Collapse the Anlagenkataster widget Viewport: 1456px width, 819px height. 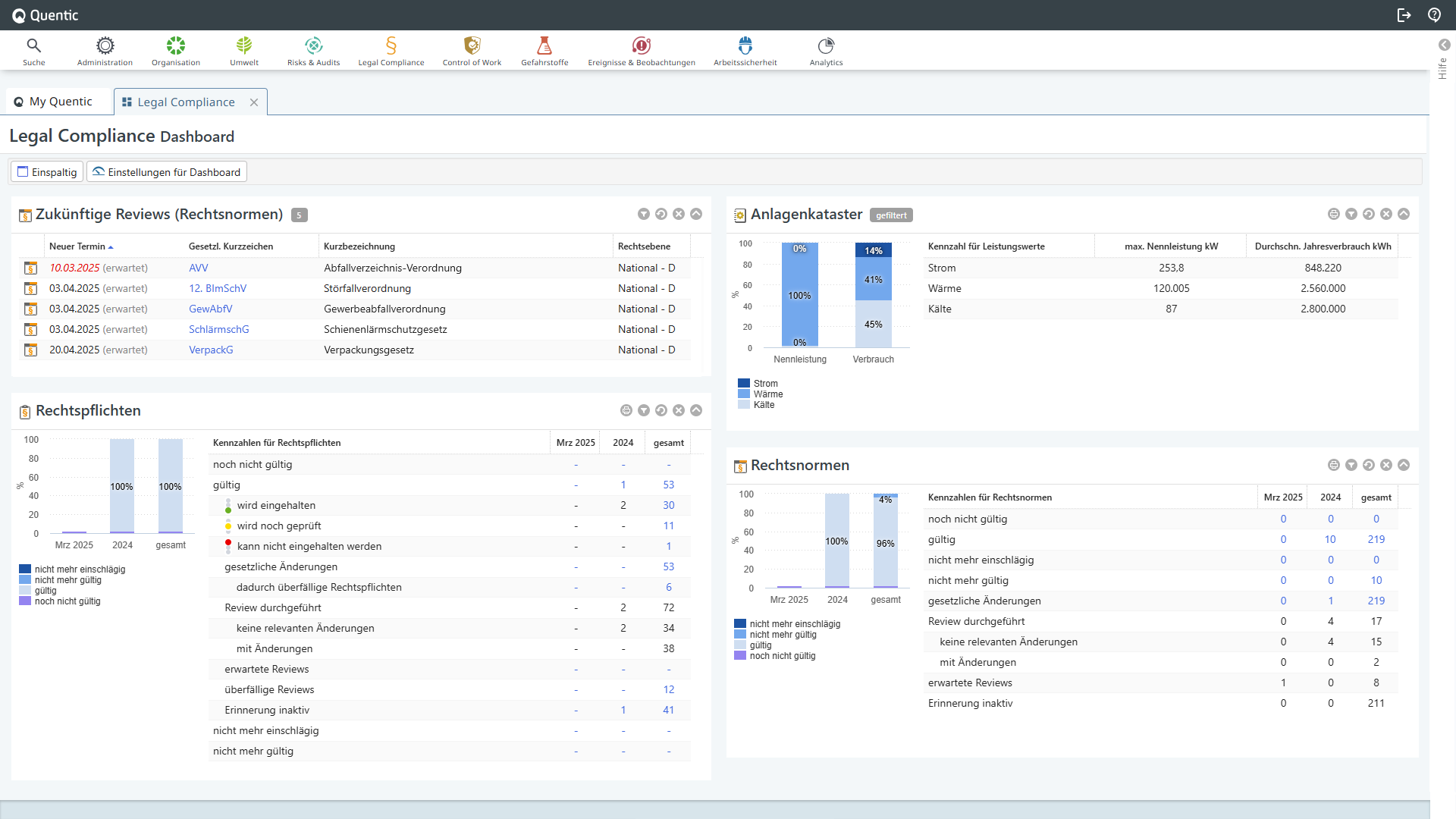click(1404, 214)
